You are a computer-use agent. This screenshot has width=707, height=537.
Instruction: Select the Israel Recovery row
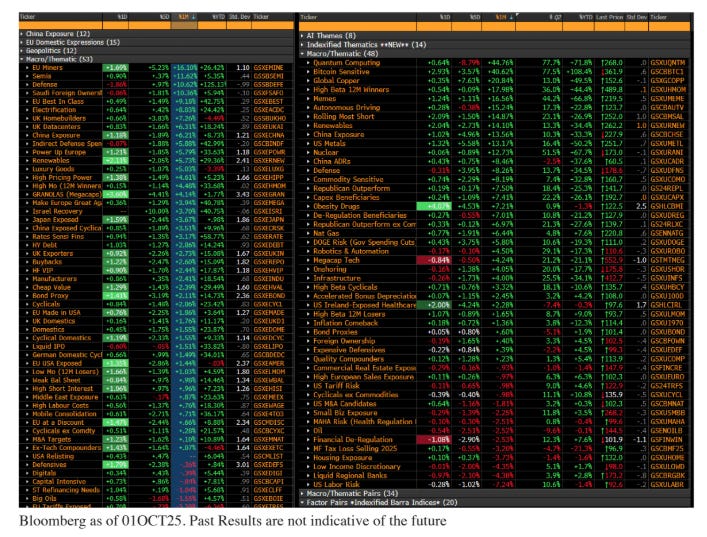(156, 211)
